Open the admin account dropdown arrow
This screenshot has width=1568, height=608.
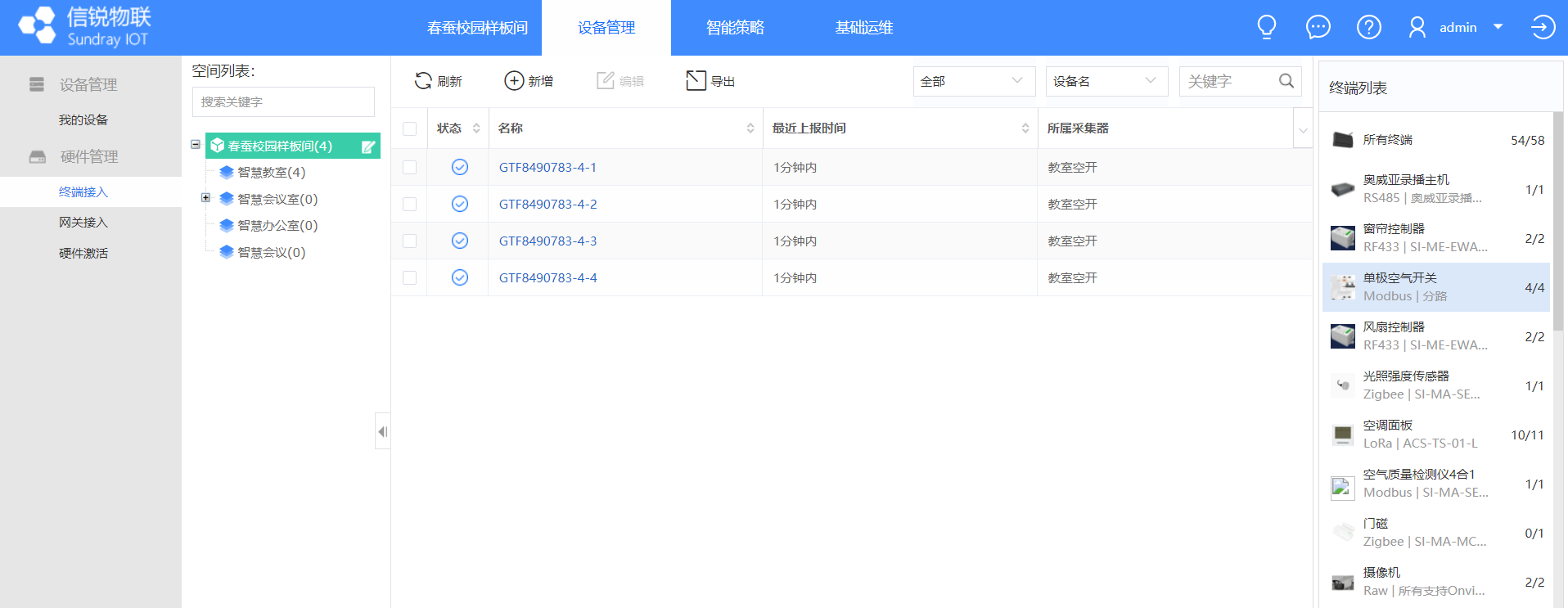pyautogui.click(x=1498, y=27)
